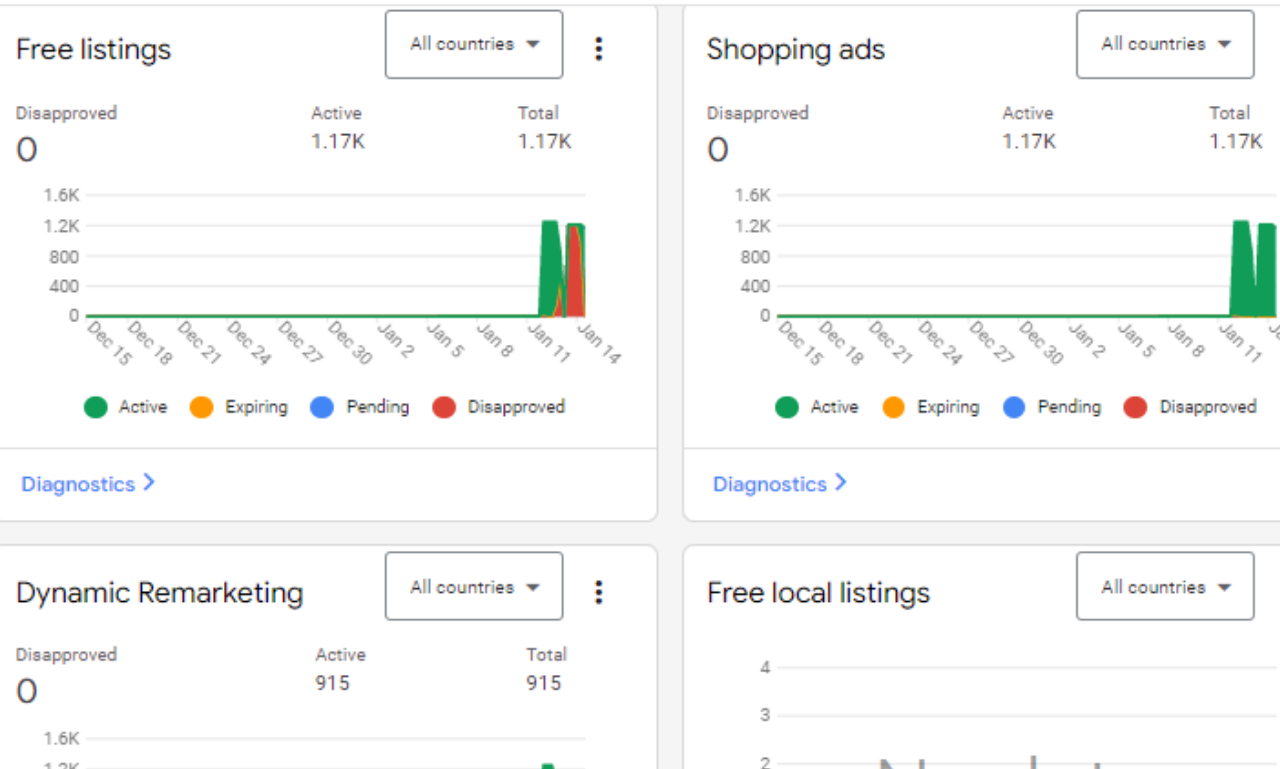Click the Diagnostics chevron in Shopping ads card
This screenshot has width=1280, height=769.
pyautogui.click(x=840, y=482)
